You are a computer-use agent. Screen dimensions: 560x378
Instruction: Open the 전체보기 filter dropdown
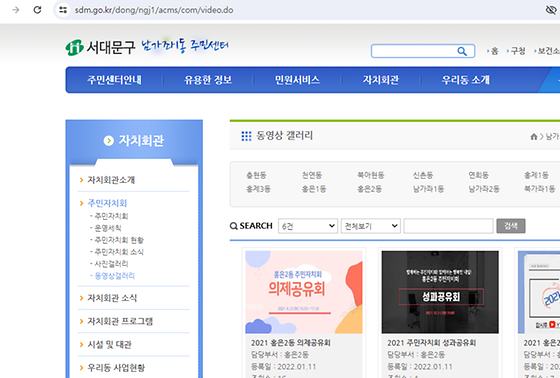pyautogui.click(x=371, y=226)
